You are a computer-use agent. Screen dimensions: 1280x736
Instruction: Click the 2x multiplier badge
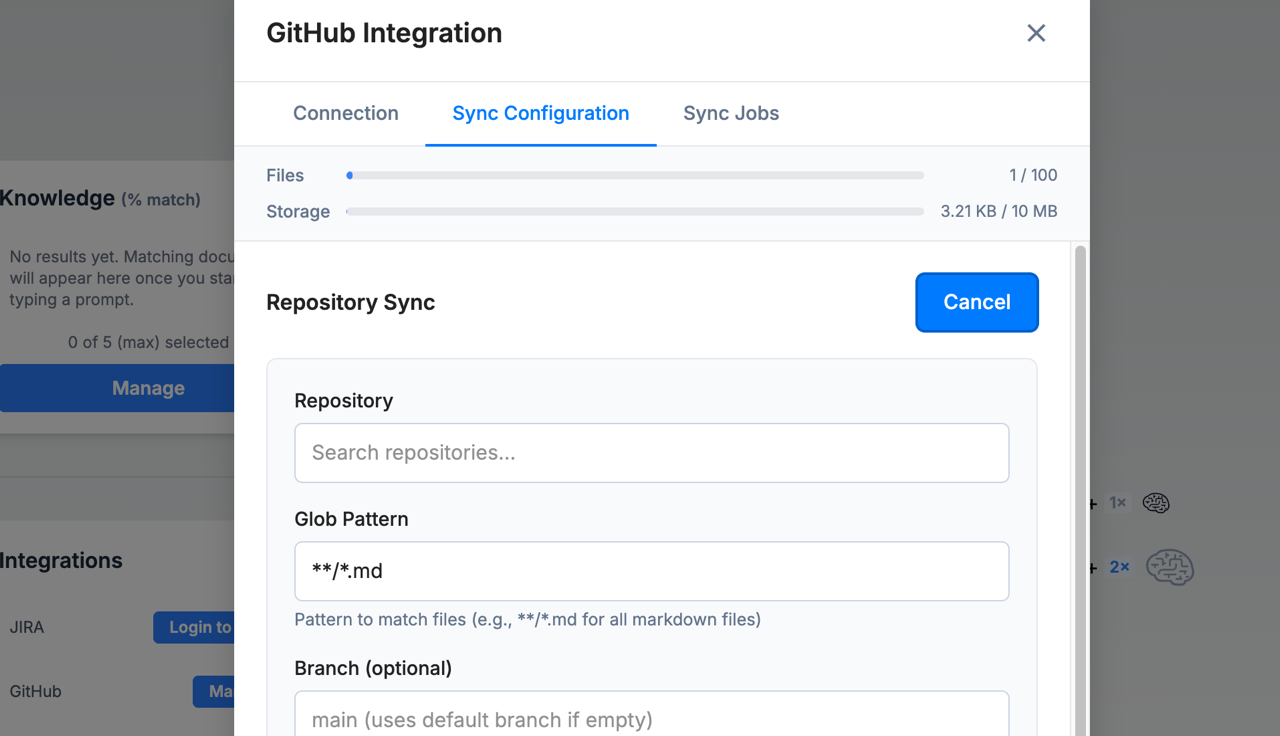click(1117, 567)
